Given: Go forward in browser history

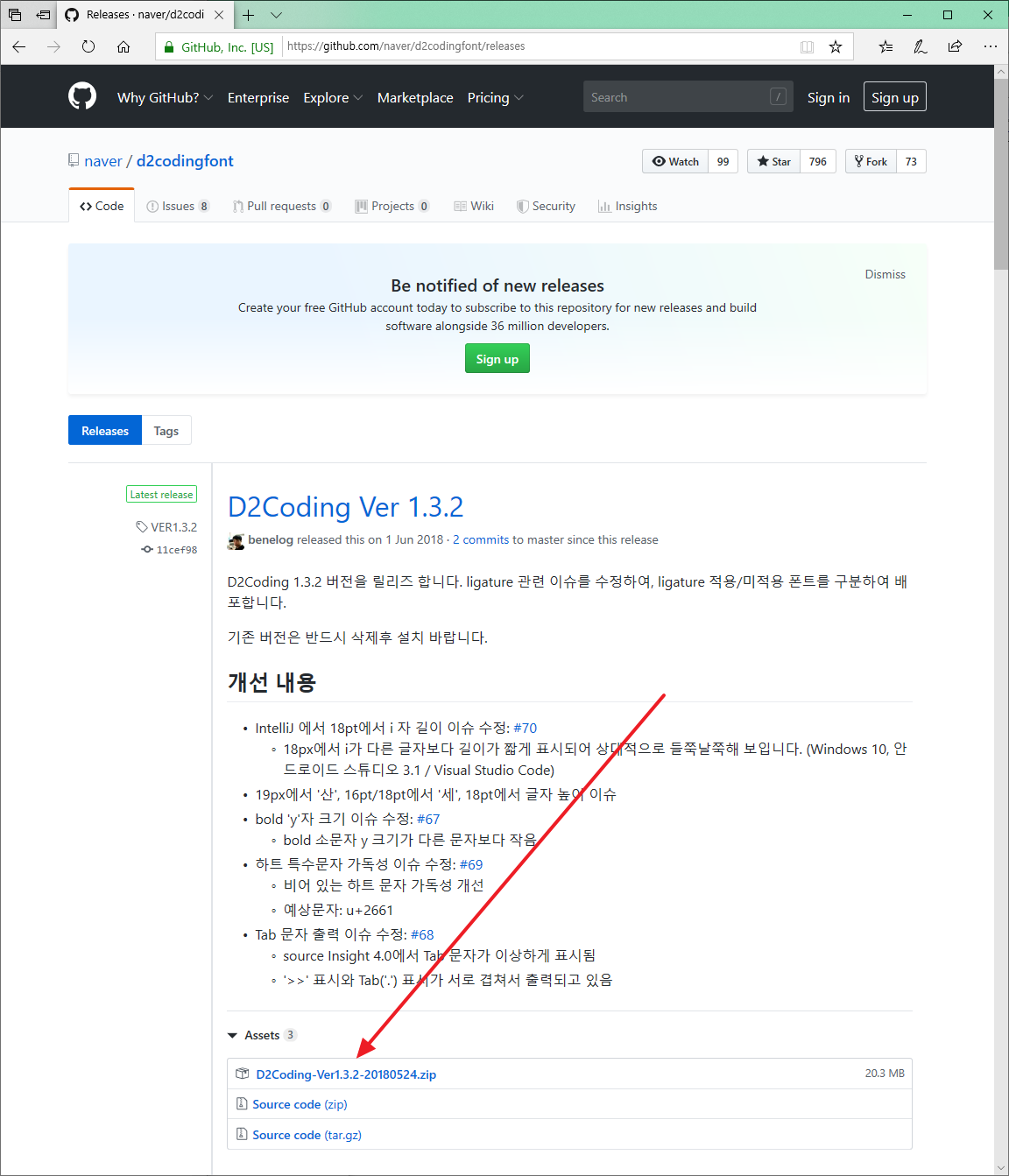Looking at the screenshot, I should coord(54,46).
